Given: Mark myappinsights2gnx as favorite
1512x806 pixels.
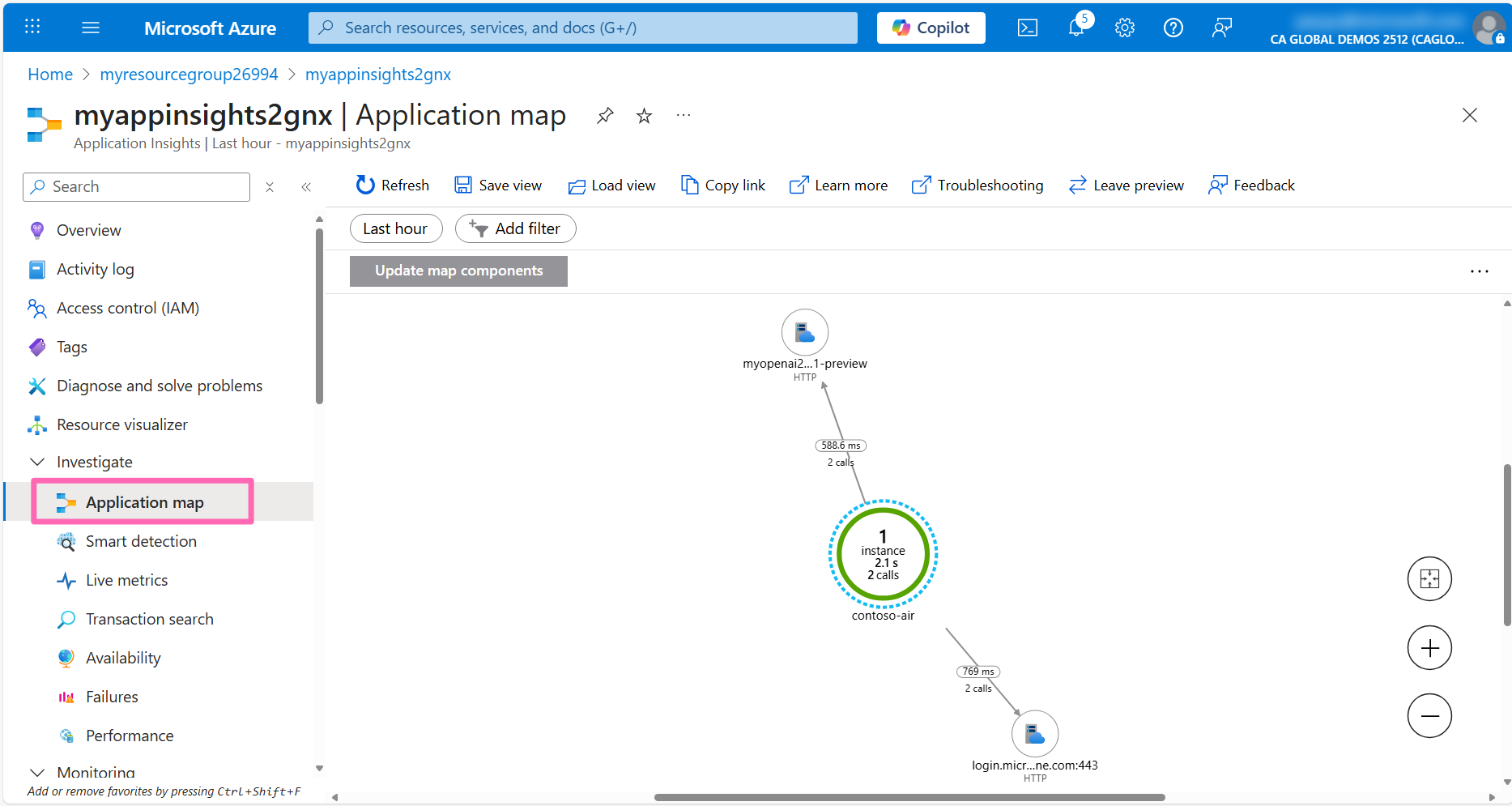Looking at the screenshot, I should 643,115.
